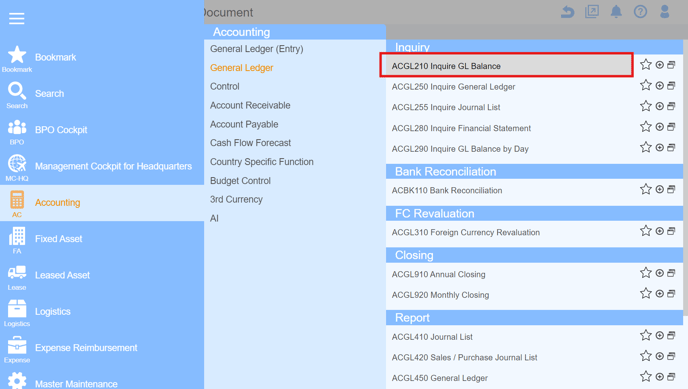Bookmark ACGL310 Foreign Currency Revaluation with star
The height and width of the screenshot is (389, 688).
click(645, 231)
